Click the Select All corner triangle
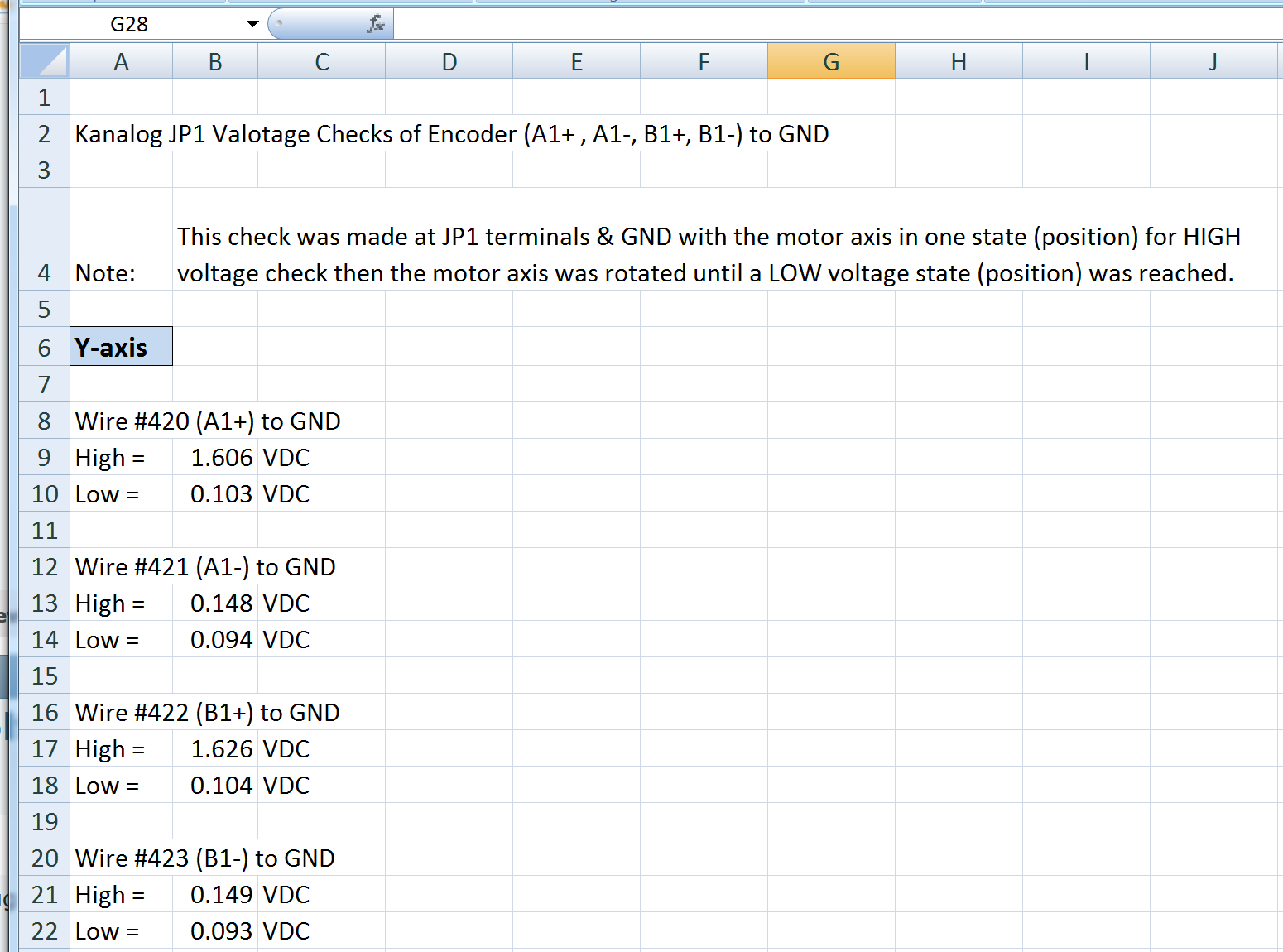This screenshot has width=1283, height=952. coord(45,62)
